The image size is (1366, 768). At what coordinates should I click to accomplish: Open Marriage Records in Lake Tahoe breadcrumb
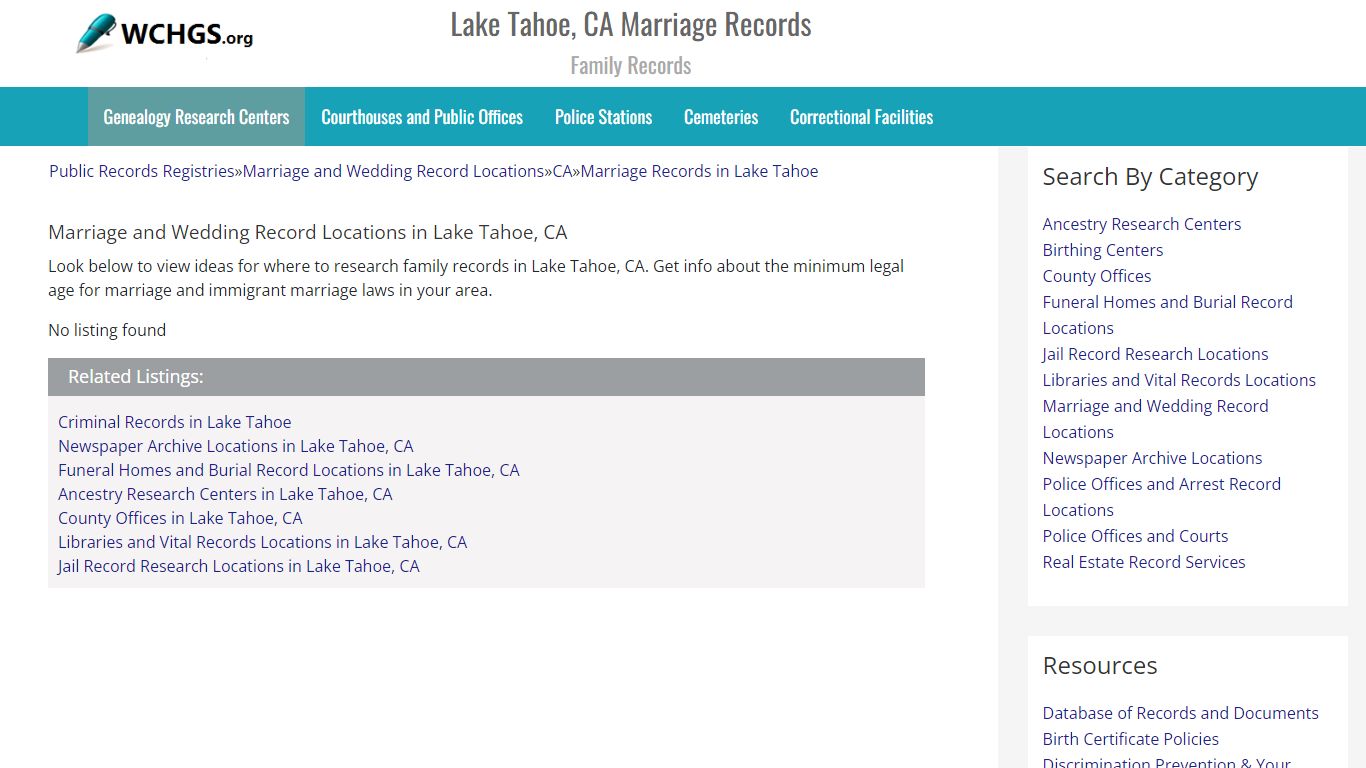(699, 171)
